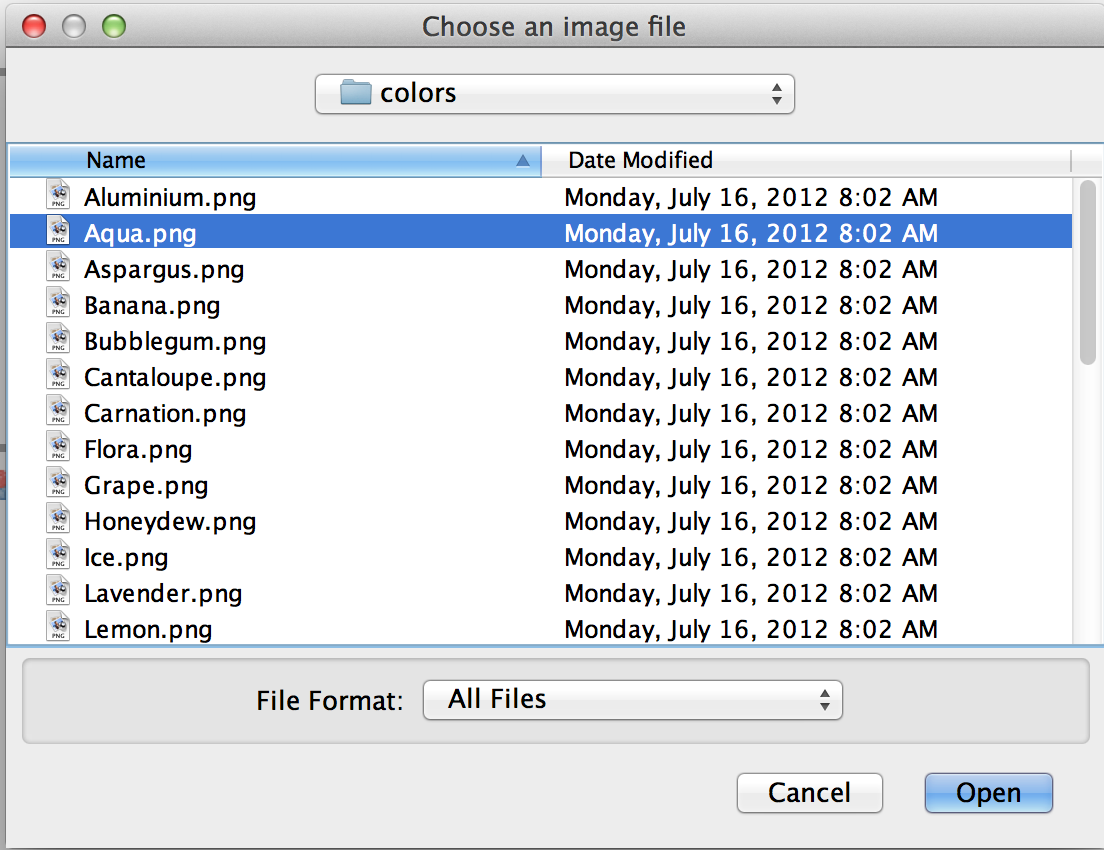Select the Flora.png file name

coord(138,449)
